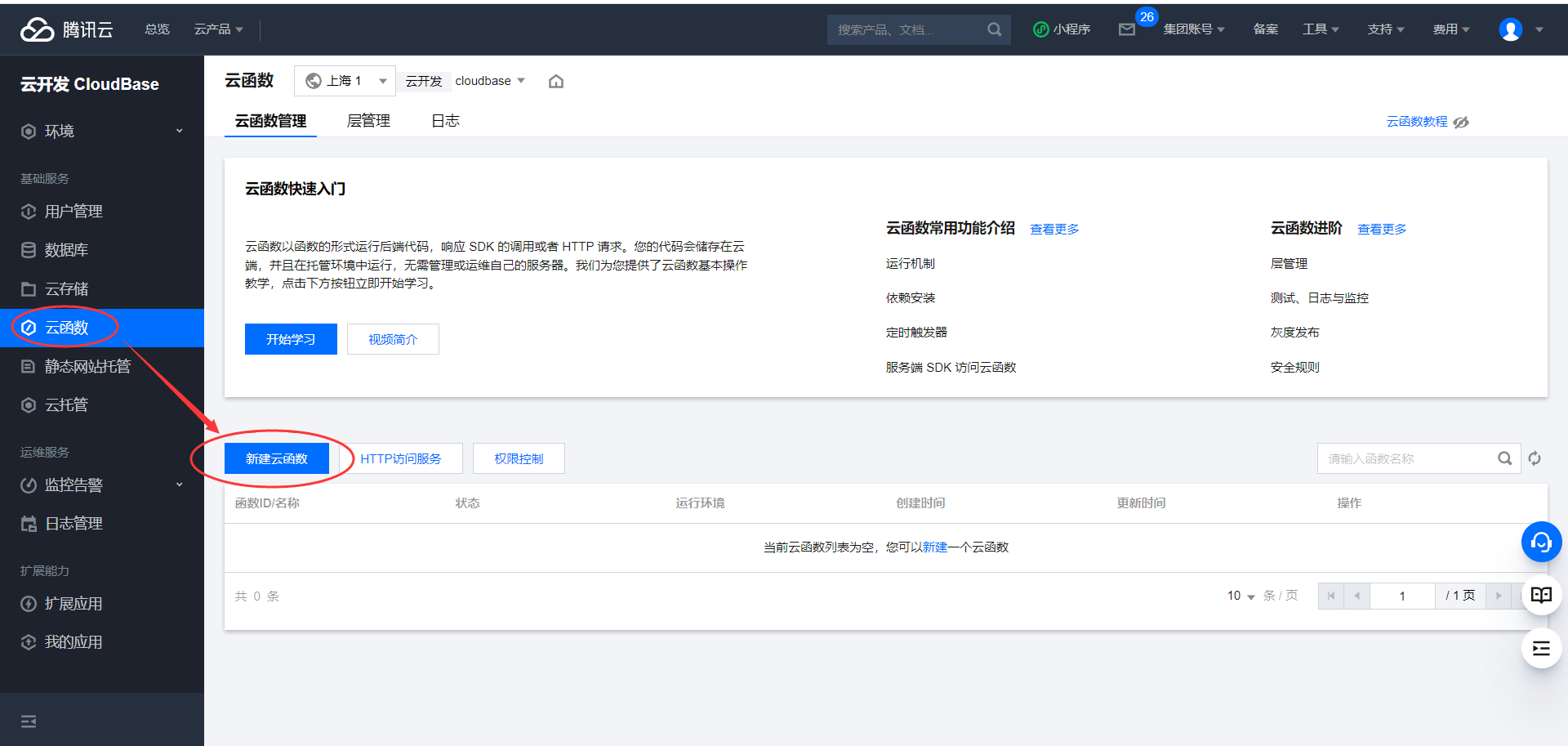Viewport: 1568px width, 746px height.
Task: Refresh the function list
Action: (x=1535, y=458)
